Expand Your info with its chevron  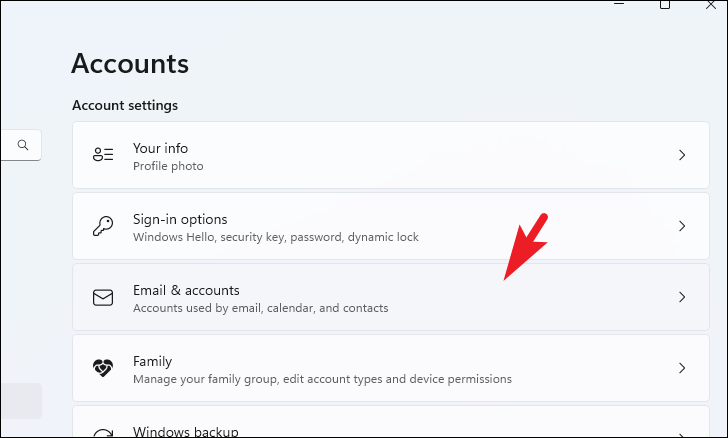[x=682, y=155]
